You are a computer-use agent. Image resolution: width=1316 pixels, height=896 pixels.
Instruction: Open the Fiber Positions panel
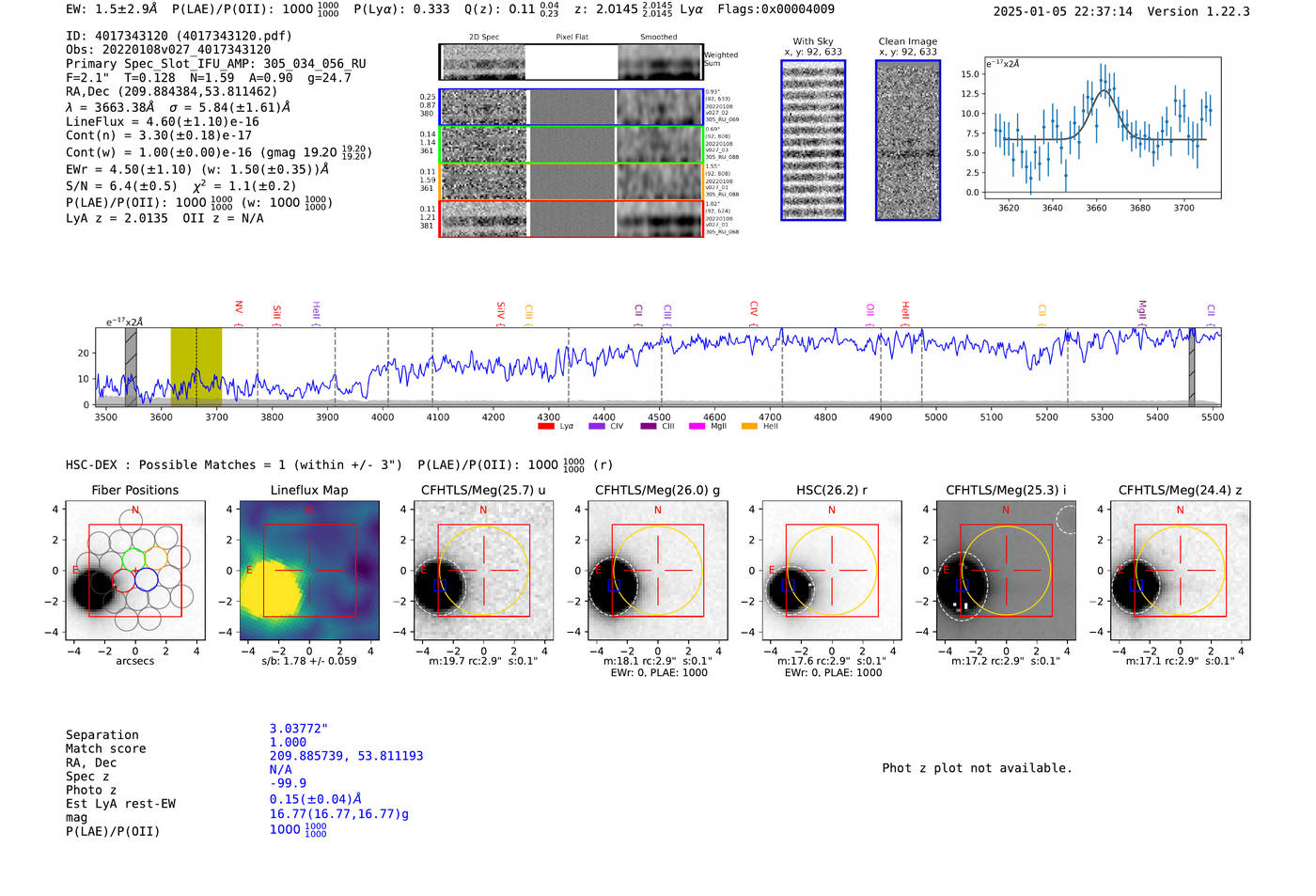[x=135, y=571]
